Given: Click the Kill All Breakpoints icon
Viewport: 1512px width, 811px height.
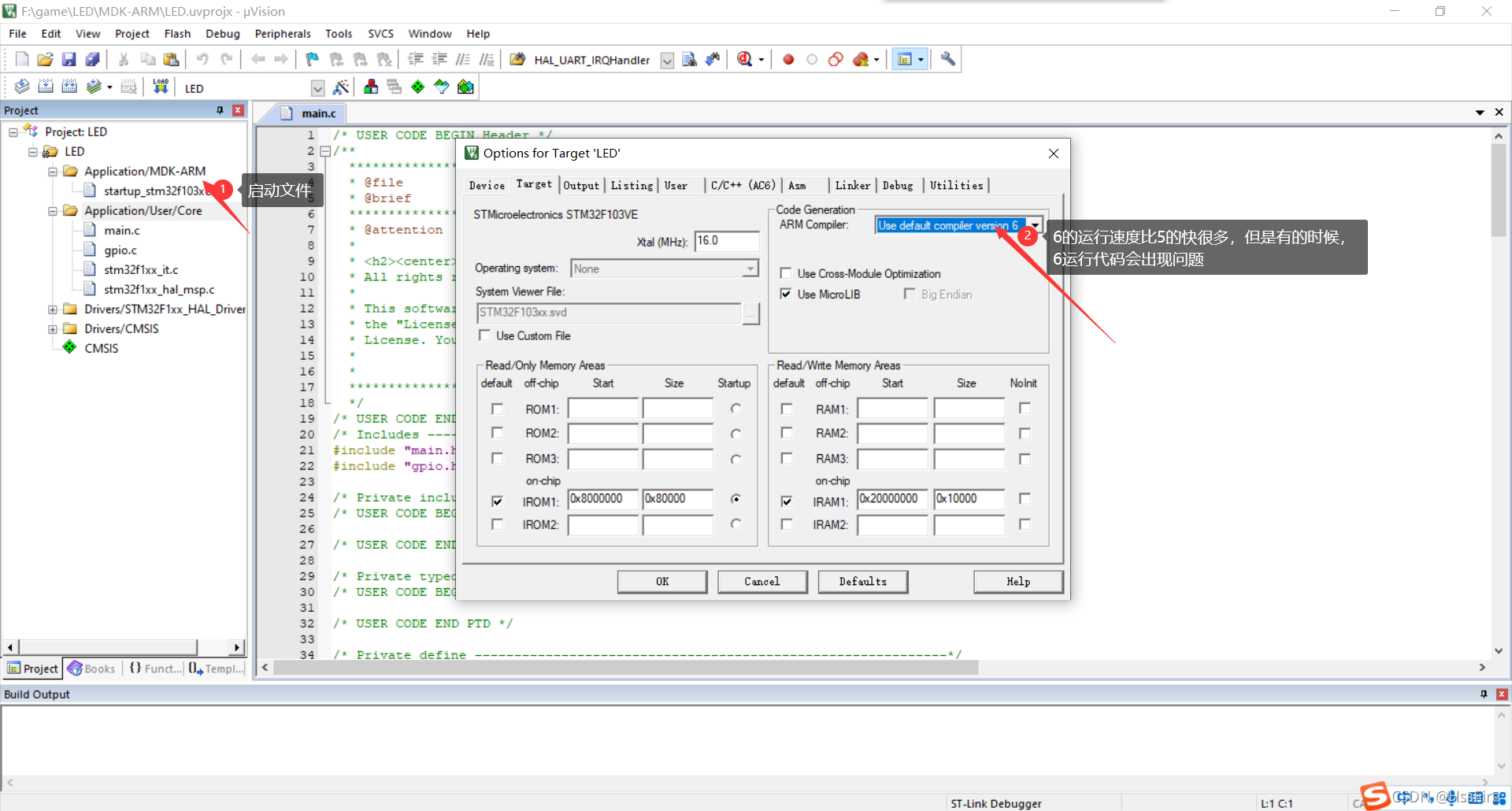Looking at the screenshot, I should [861, 59].
